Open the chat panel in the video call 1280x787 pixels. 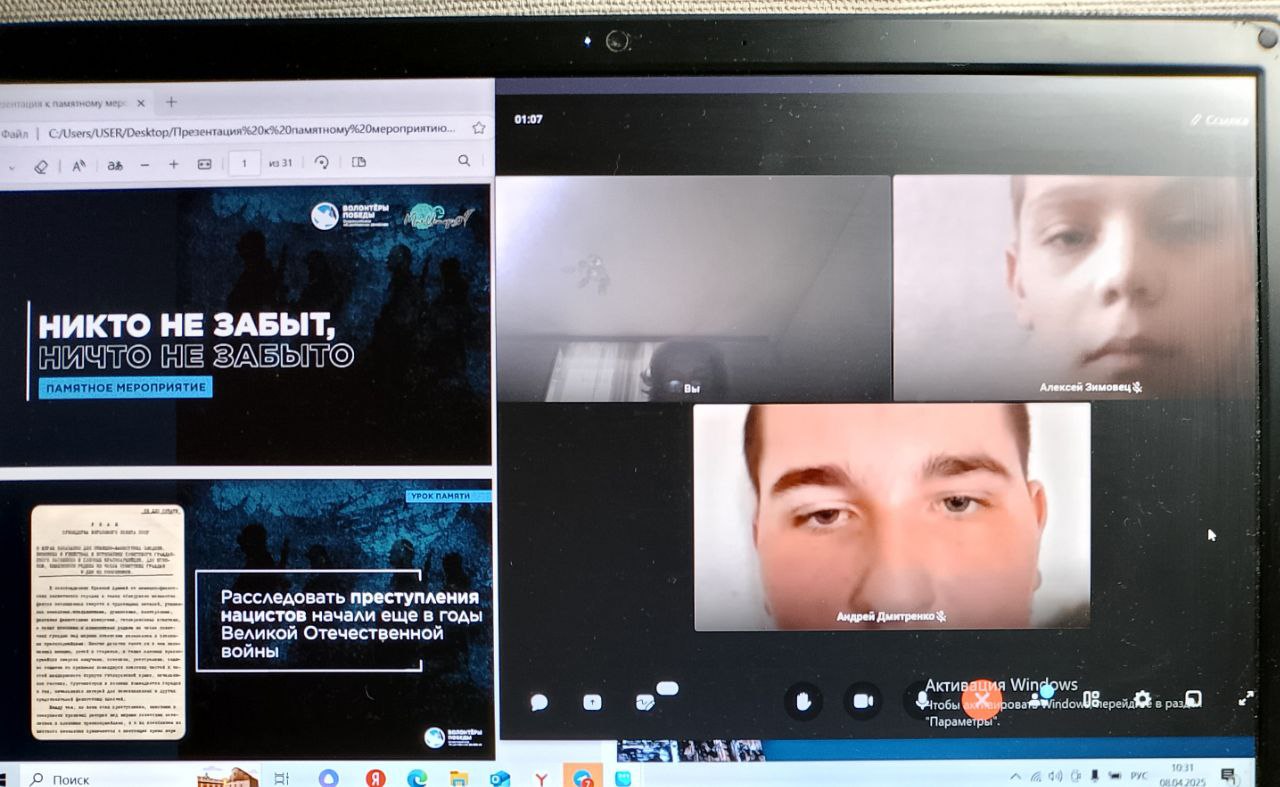click(x=539, y=702)
